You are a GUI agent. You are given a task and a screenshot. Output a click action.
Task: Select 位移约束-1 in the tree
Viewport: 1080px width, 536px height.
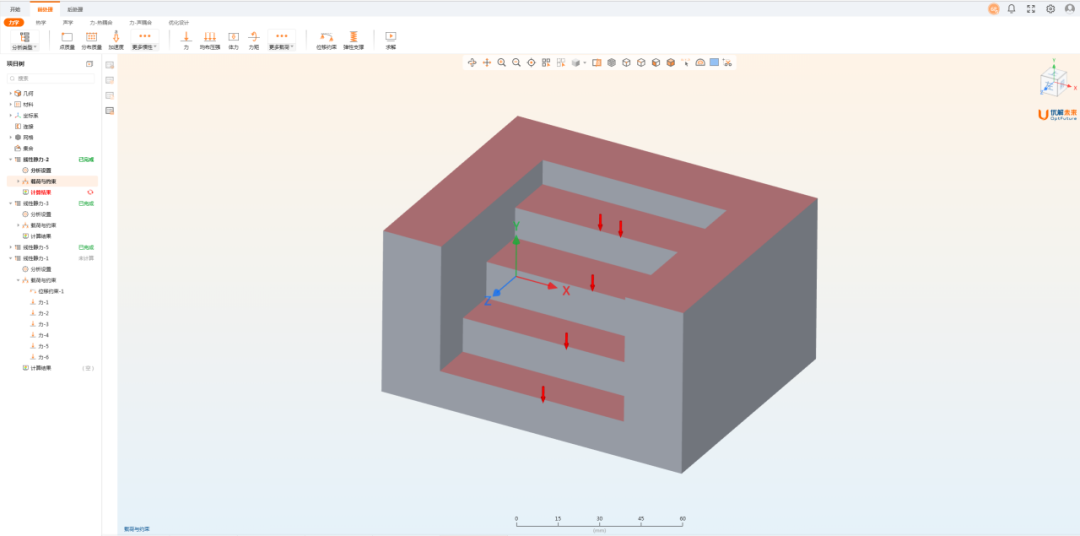pos(48,291)
